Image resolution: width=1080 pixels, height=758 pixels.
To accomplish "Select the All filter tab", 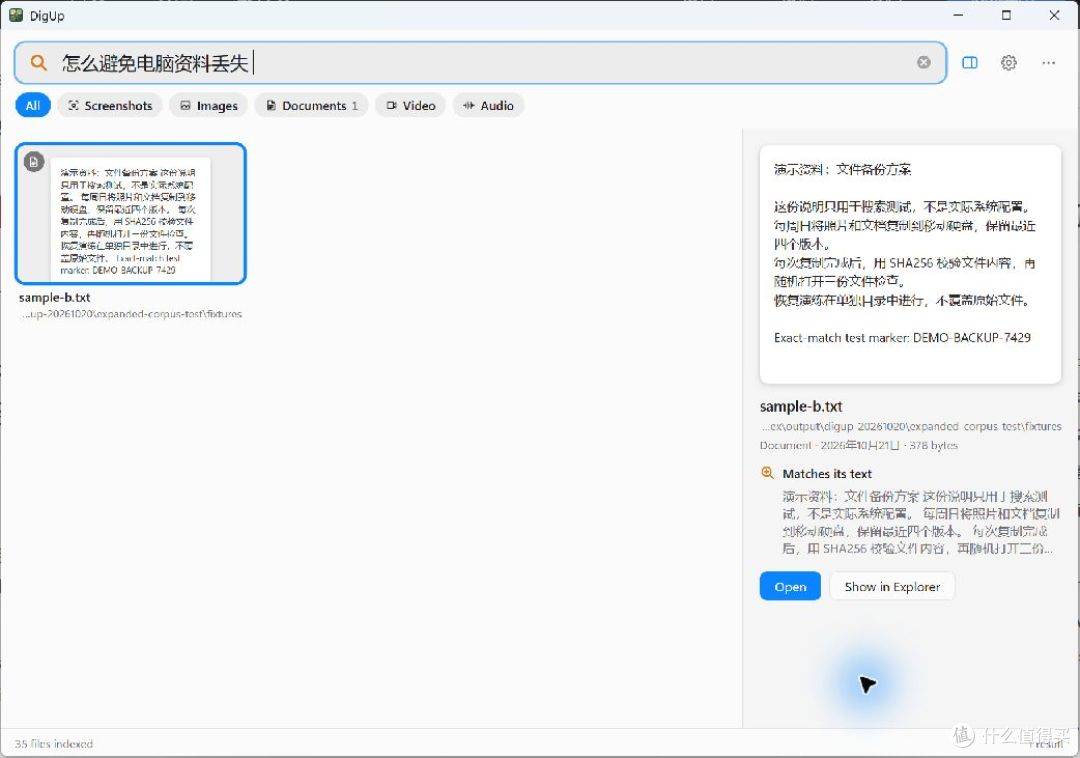I will (x=33, y=105).
